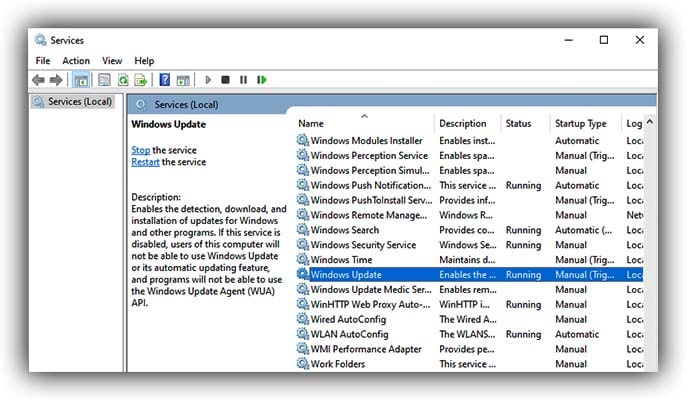This screenshot has height=401, width=687.
Task: Go back with the toolbar Back arrow
Action: tap(39, 80)
